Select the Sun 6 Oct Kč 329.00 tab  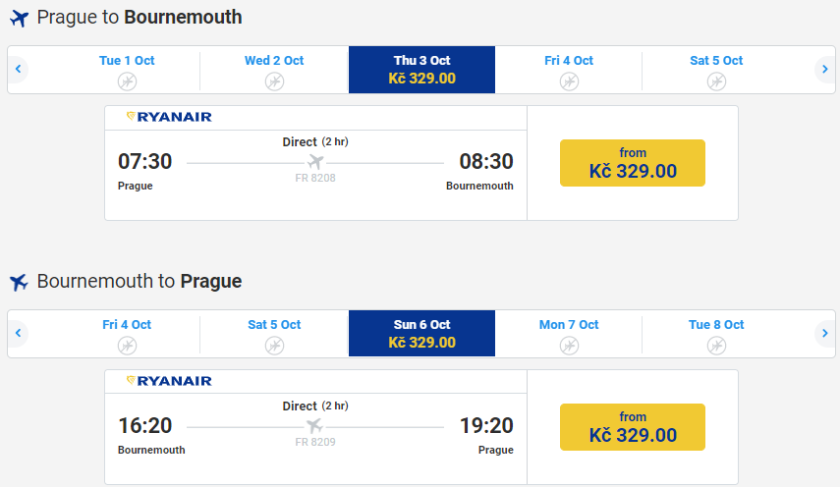pyautogui.click(x=422, y=333)
